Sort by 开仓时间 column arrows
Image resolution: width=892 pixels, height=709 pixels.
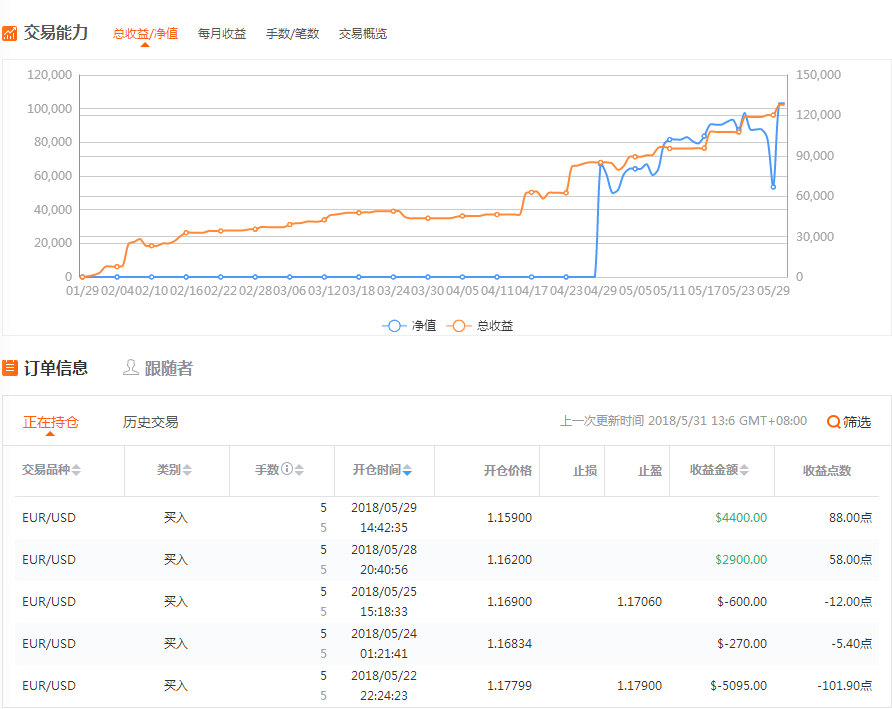tap(407, 470)
